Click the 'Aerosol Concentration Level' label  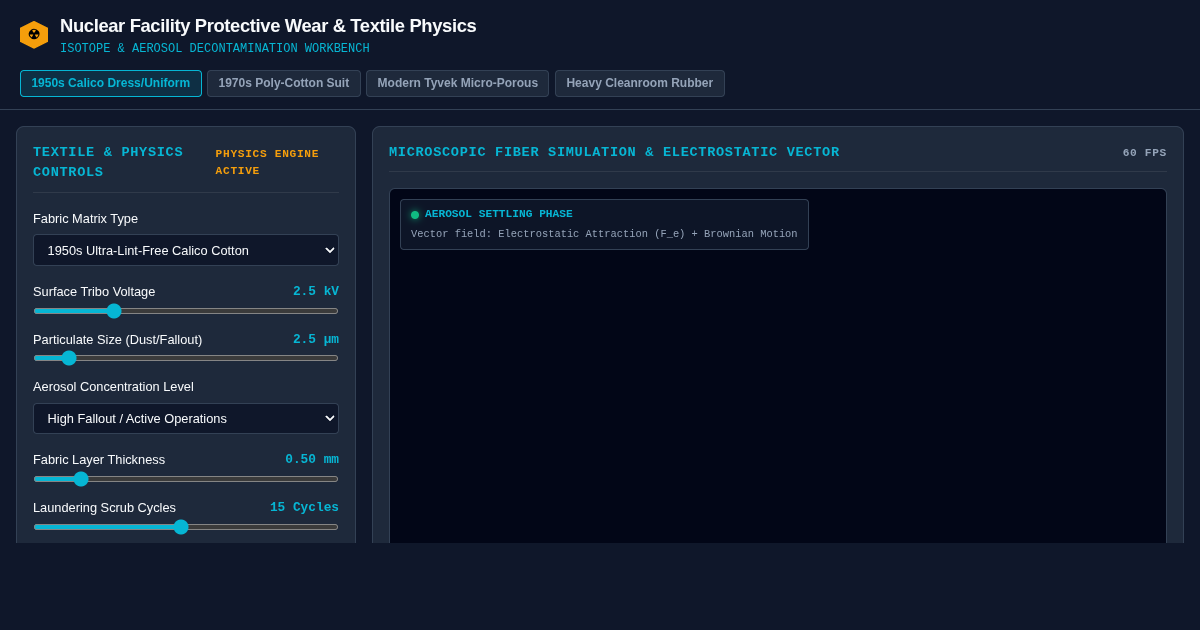tap(113, 387)
